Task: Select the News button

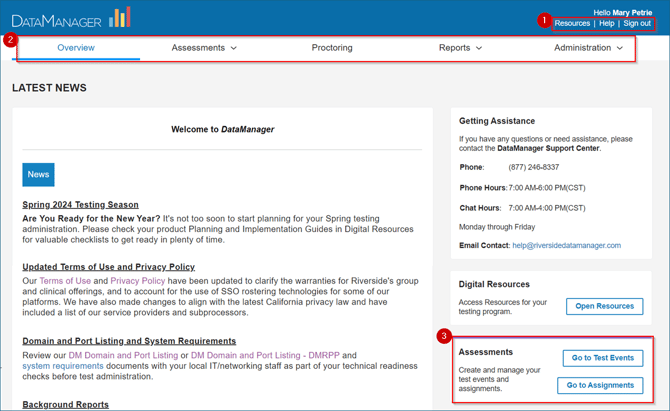Action: coord(38,174)
